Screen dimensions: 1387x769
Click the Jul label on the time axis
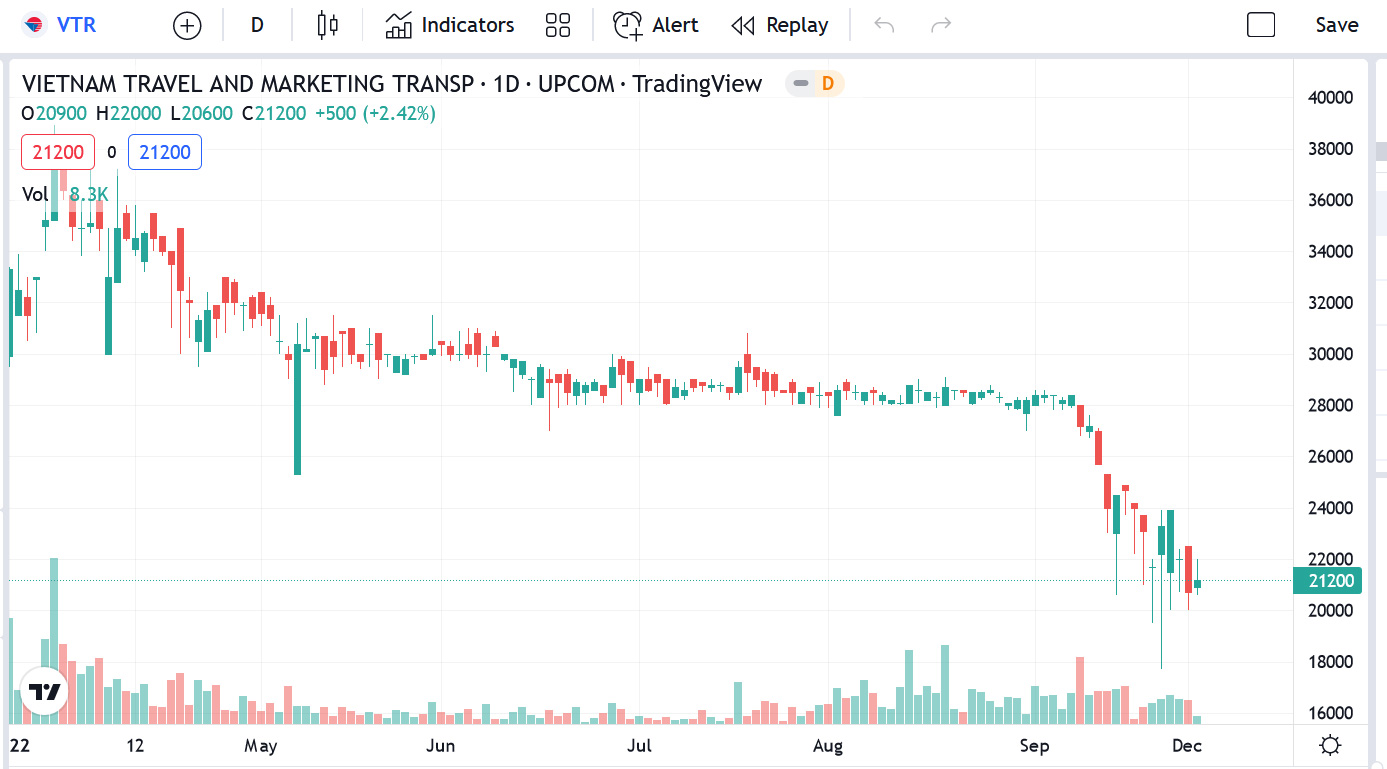(x=639, y=746)
